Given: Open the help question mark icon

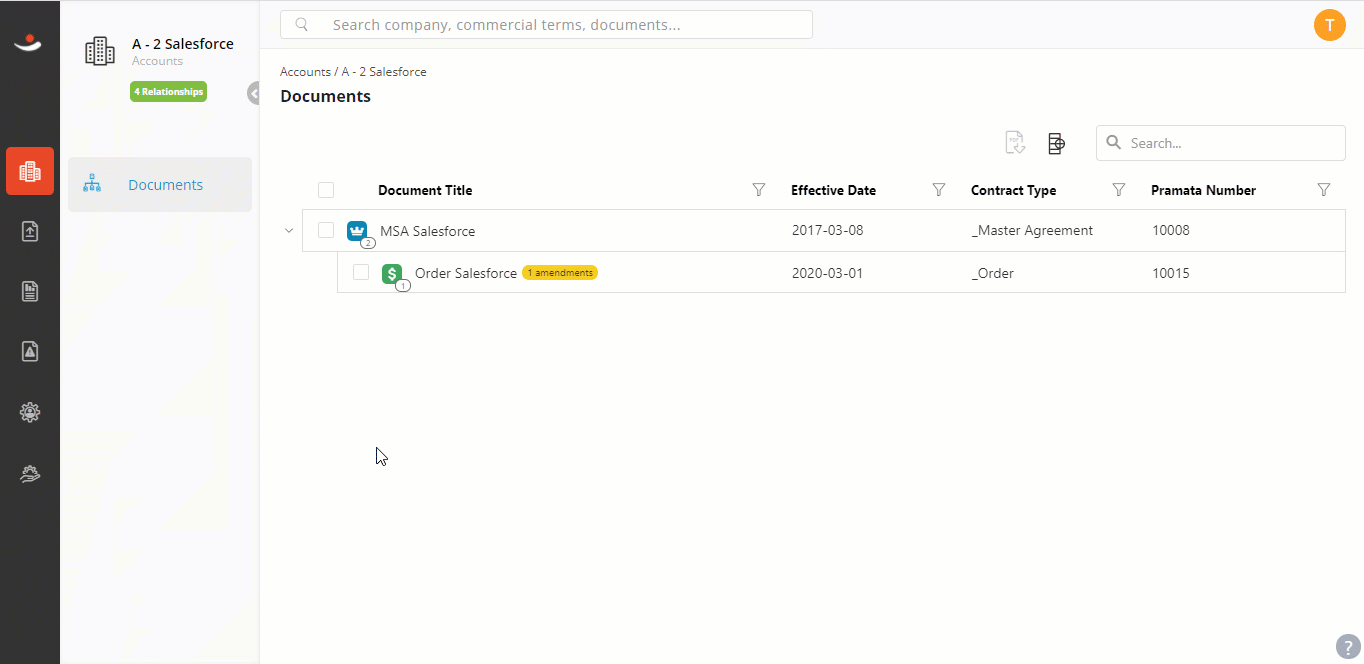Looking at the screenshot, I should [x=1347, y=646].
